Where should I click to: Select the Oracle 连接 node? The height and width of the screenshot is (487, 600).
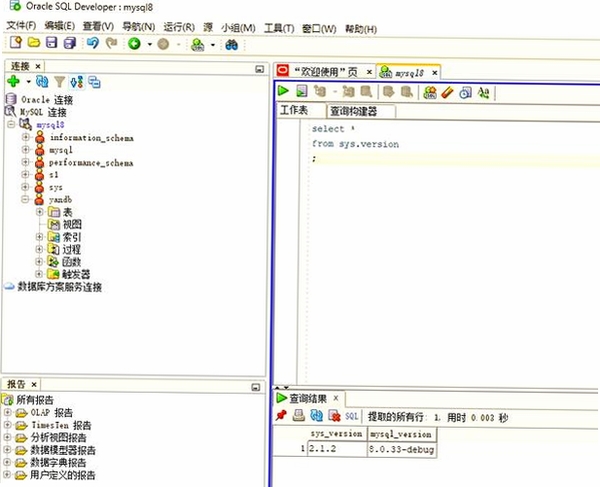[x=47, y=100]
